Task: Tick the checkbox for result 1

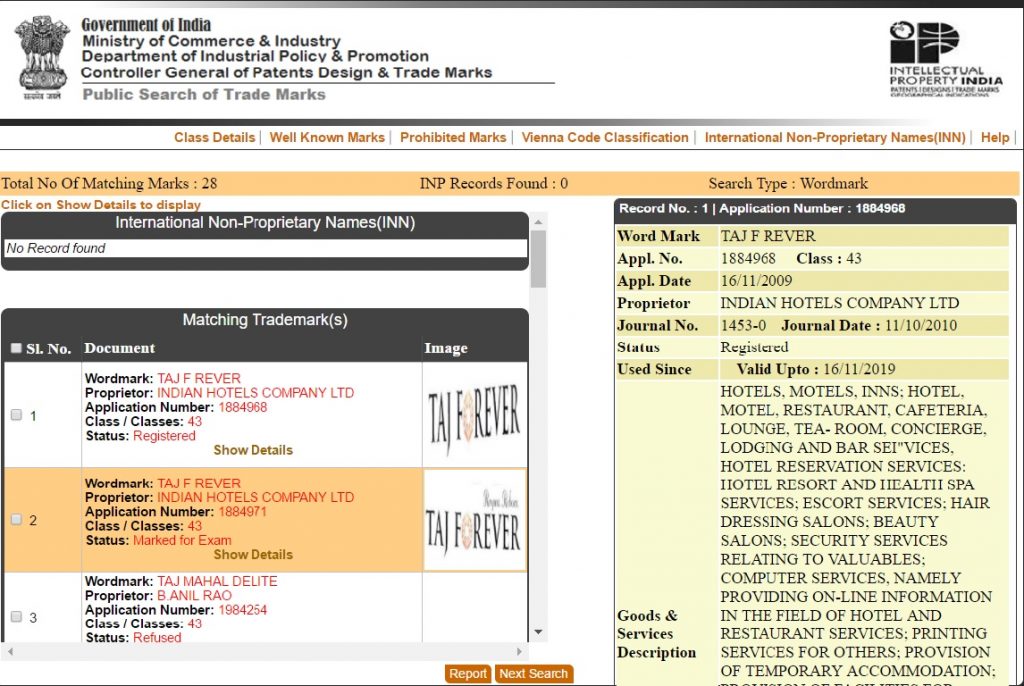Action: [16, 415]
